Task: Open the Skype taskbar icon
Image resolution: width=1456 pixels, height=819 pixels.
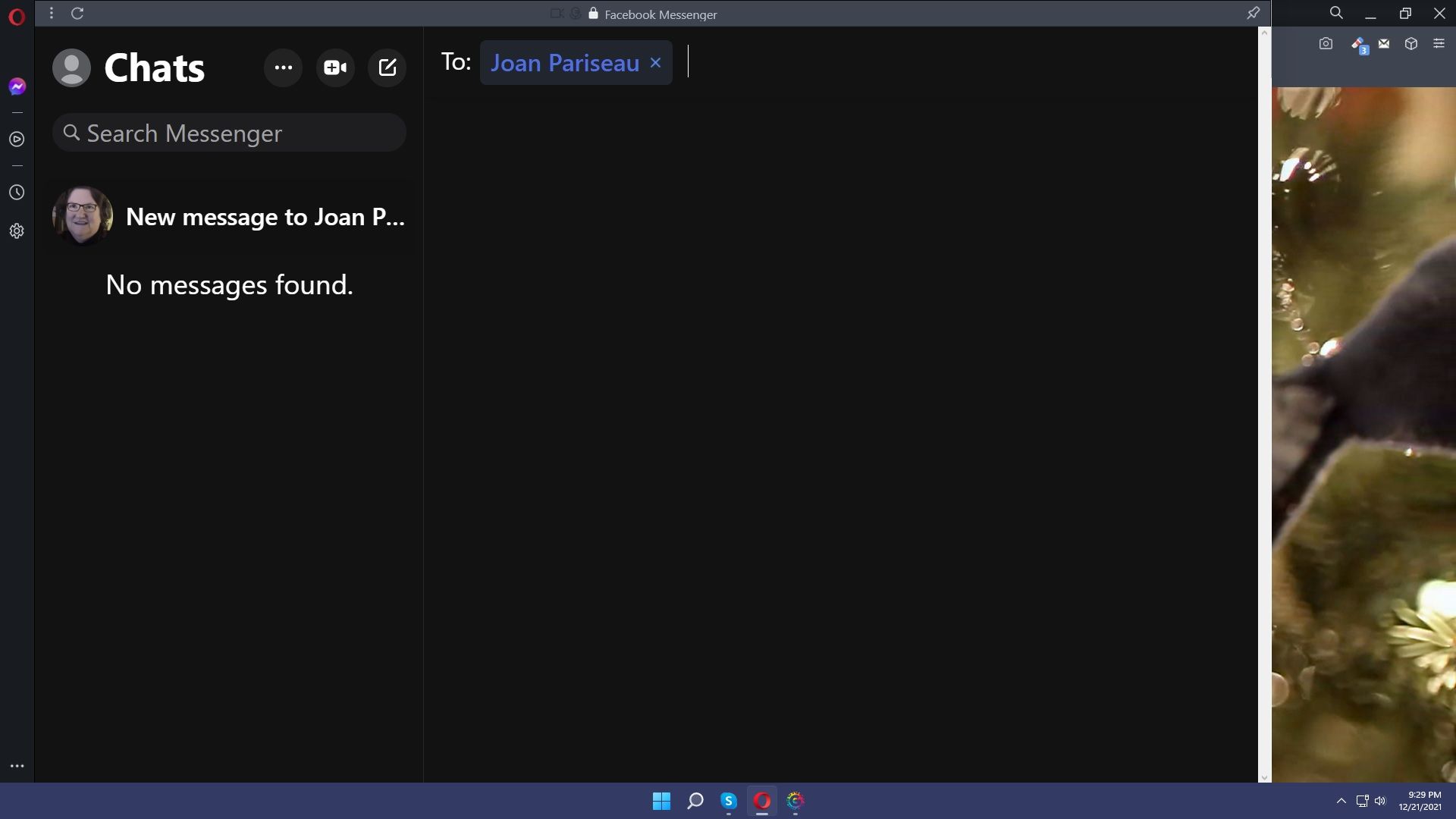Action: 729,800
